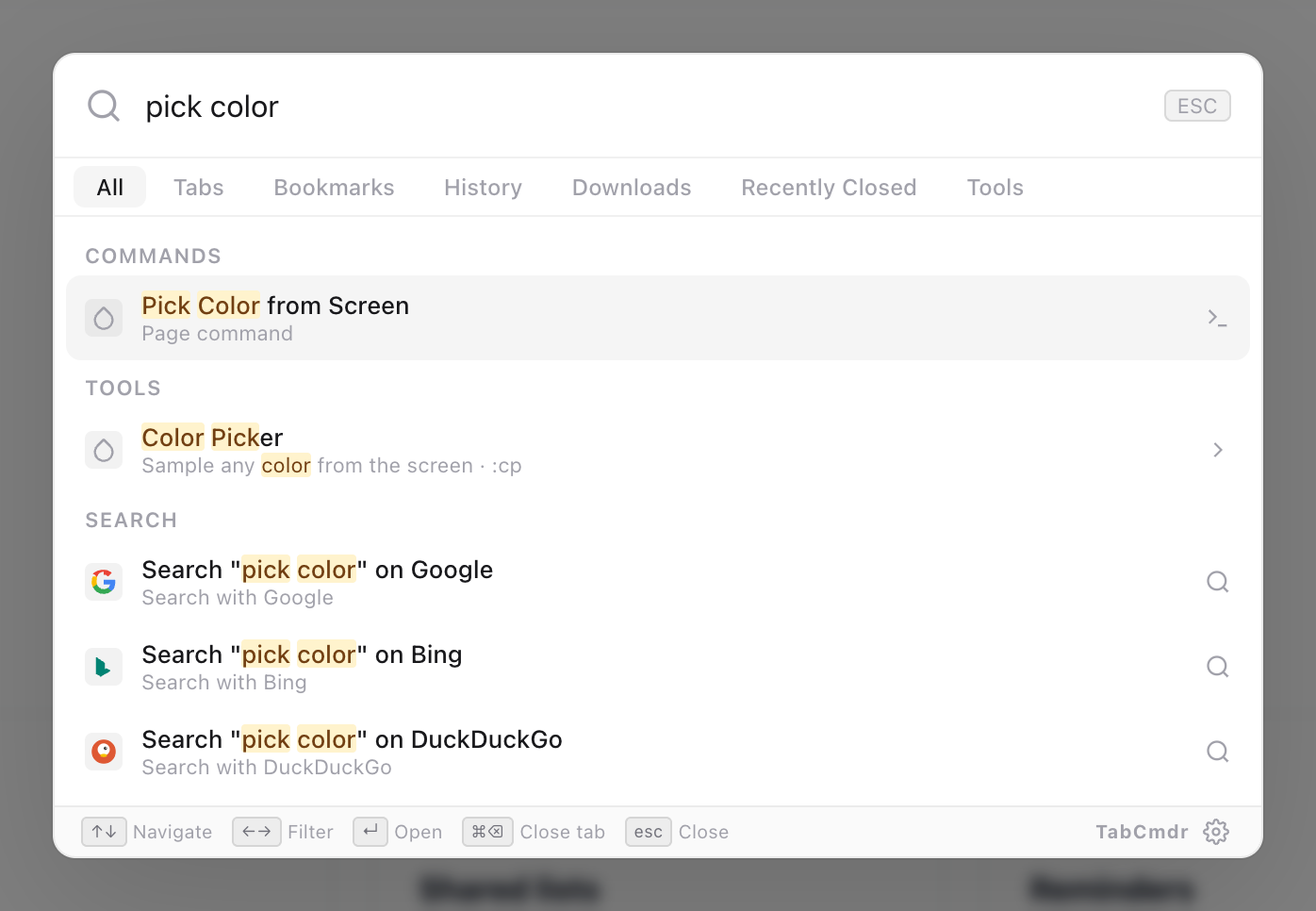Open the Tools filter tab
The height and width of the screenshot is (911, 1316).
(995, 188)
